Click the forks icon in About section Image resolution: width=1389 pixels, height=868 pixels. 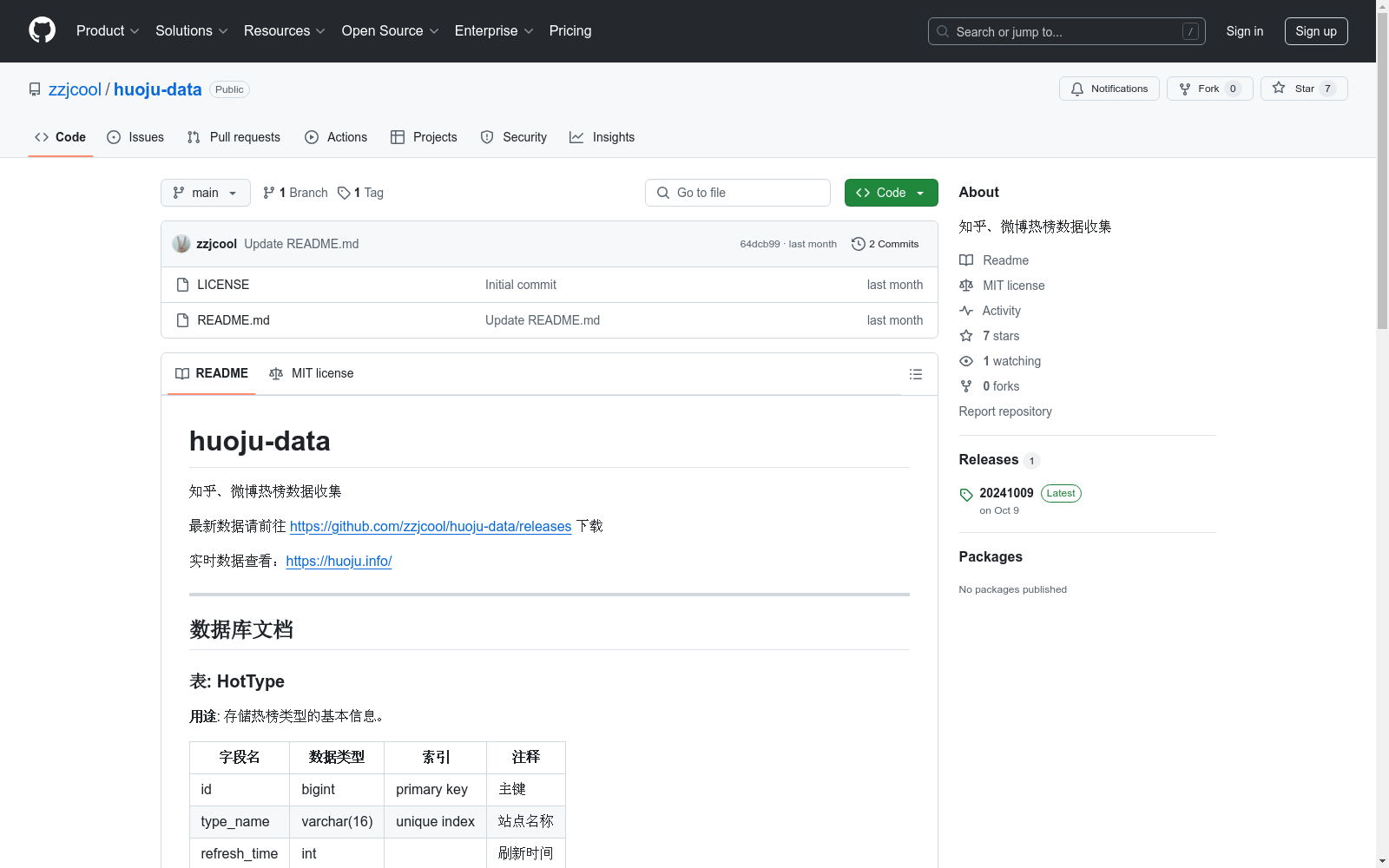(966, 386)
